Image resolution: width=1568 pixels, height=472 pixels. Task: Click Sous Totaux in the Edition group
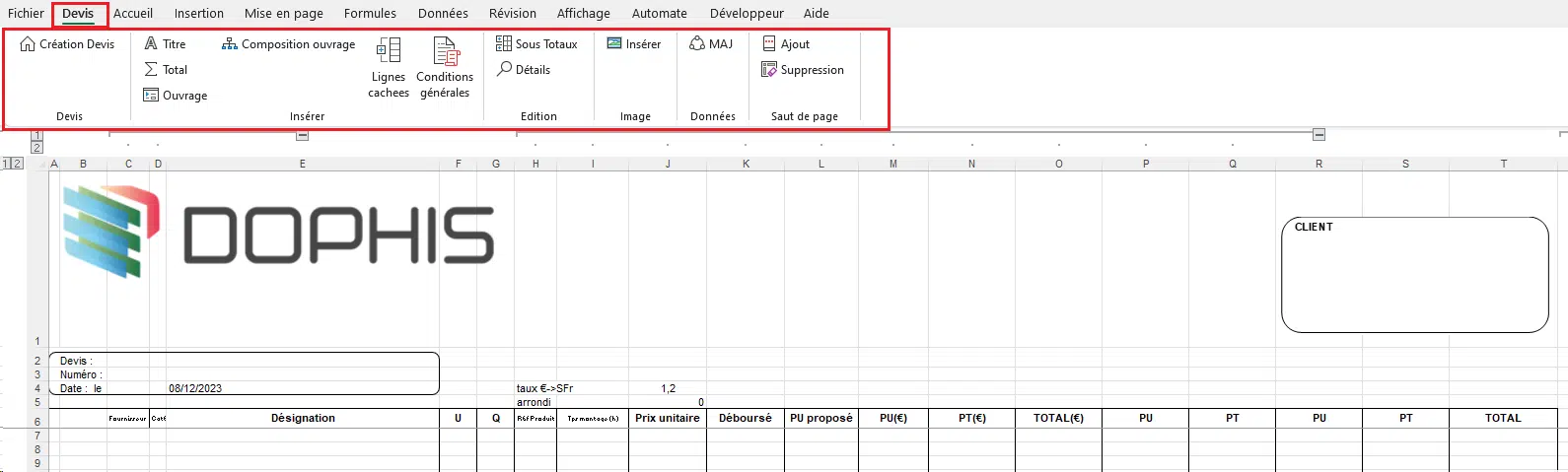(x=536, y=44)
